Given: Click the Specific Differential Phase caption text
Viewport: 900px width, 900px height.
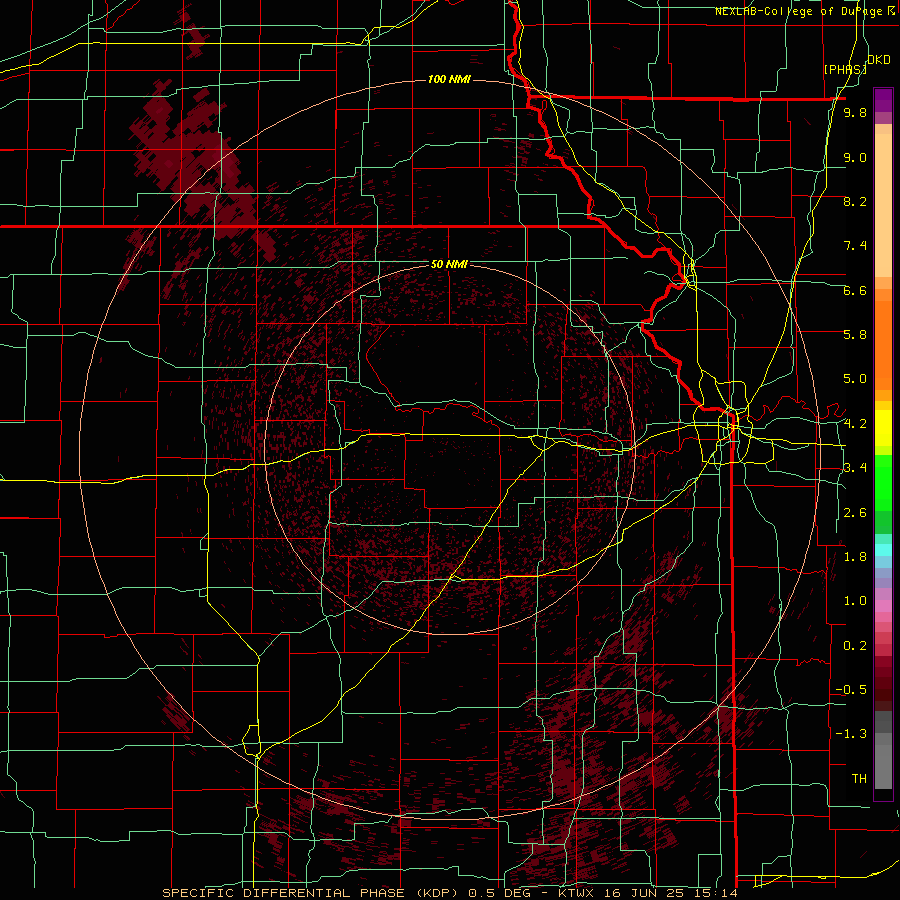Looking at the screenshot, I should (449, 893).
